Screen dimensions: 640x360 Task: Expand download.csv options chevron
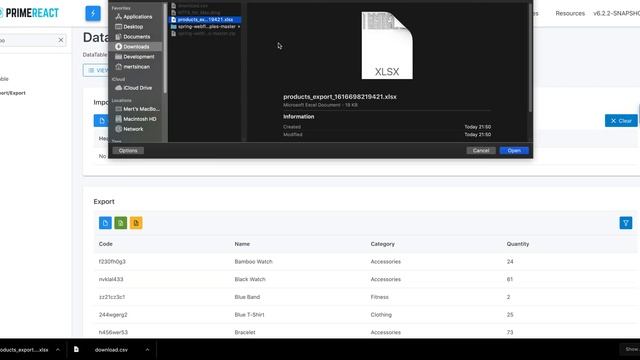tap(147, 350)
